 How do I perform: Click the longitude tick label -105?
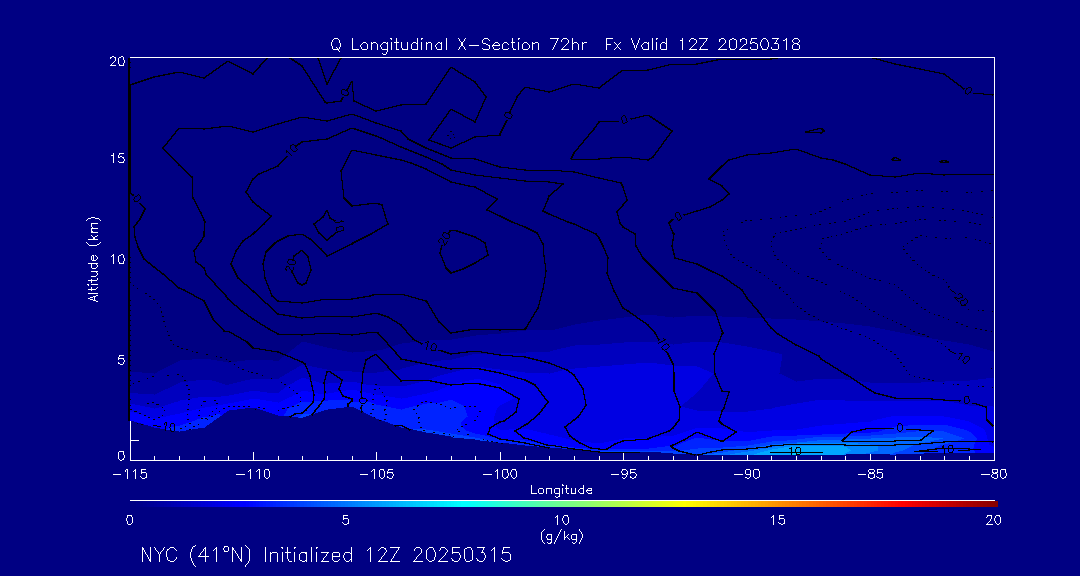click(377, 475)
